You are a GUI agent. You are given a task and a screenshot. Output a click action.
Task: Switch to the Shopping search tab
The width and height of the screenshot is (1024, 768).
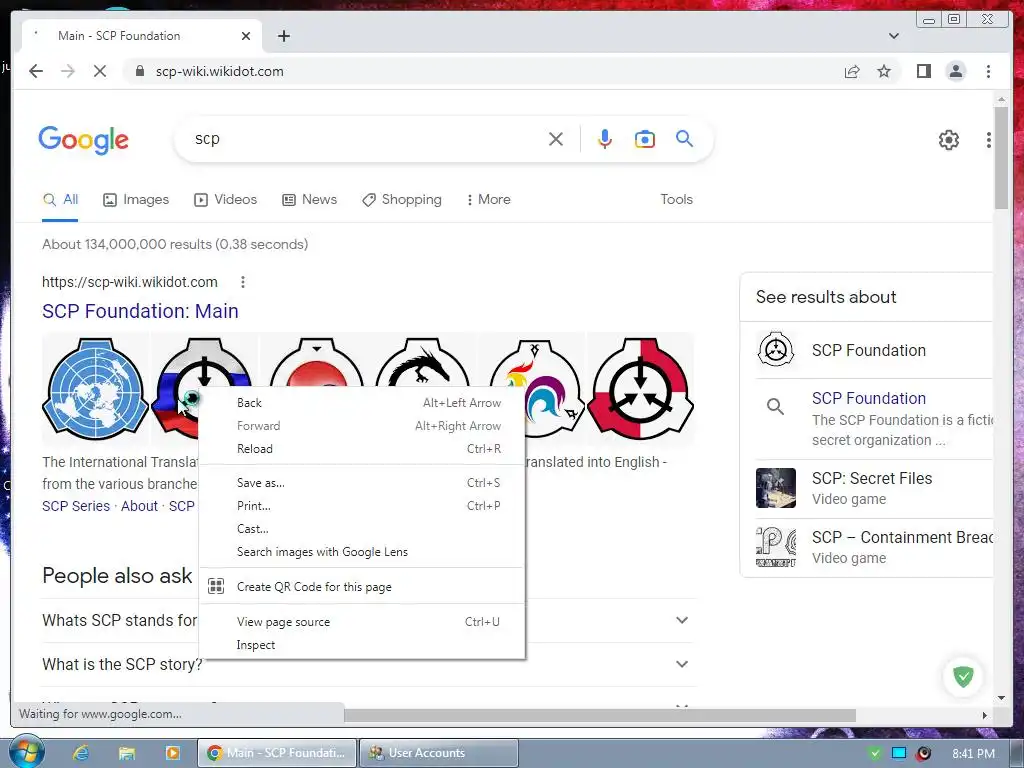[x=402, y=200]
